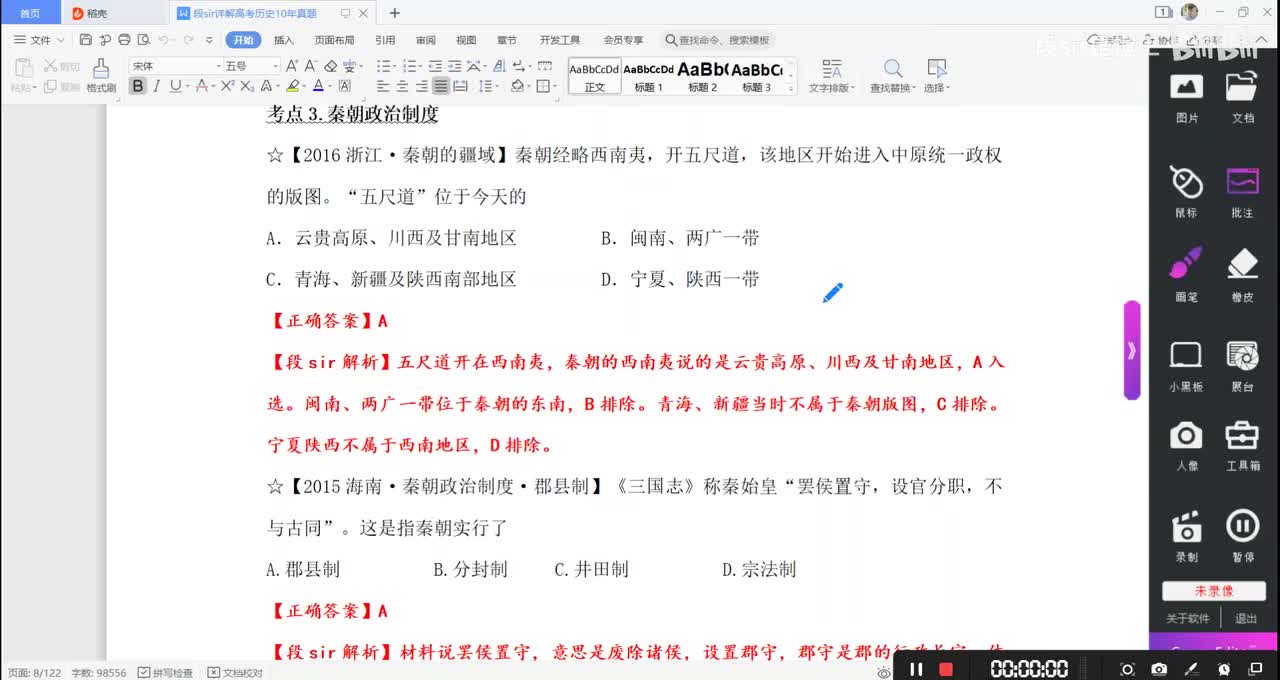Toggle Italic formatting

click(x=157, y=86)
